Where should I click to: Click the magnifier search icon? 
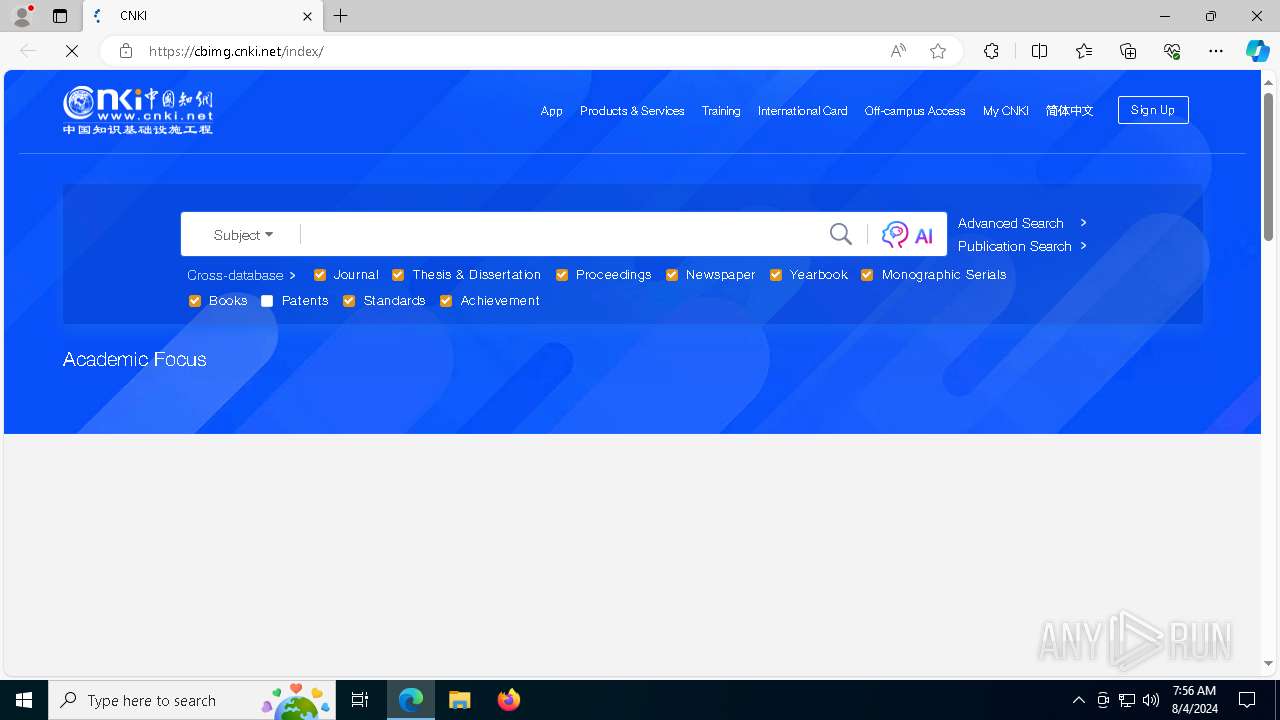841,234
